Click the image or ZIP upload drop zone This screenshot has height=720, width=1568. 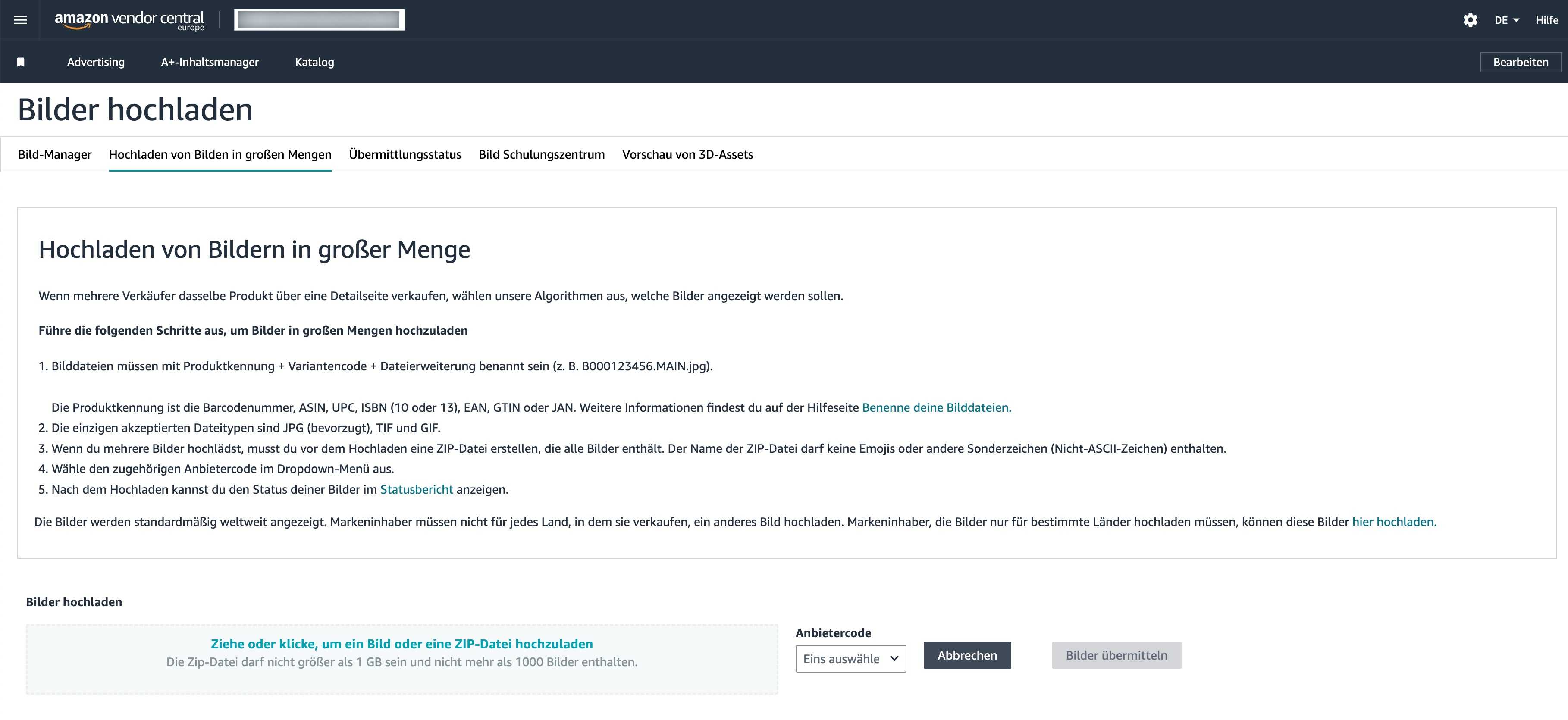pyautogui.click(x=402, y=659)
